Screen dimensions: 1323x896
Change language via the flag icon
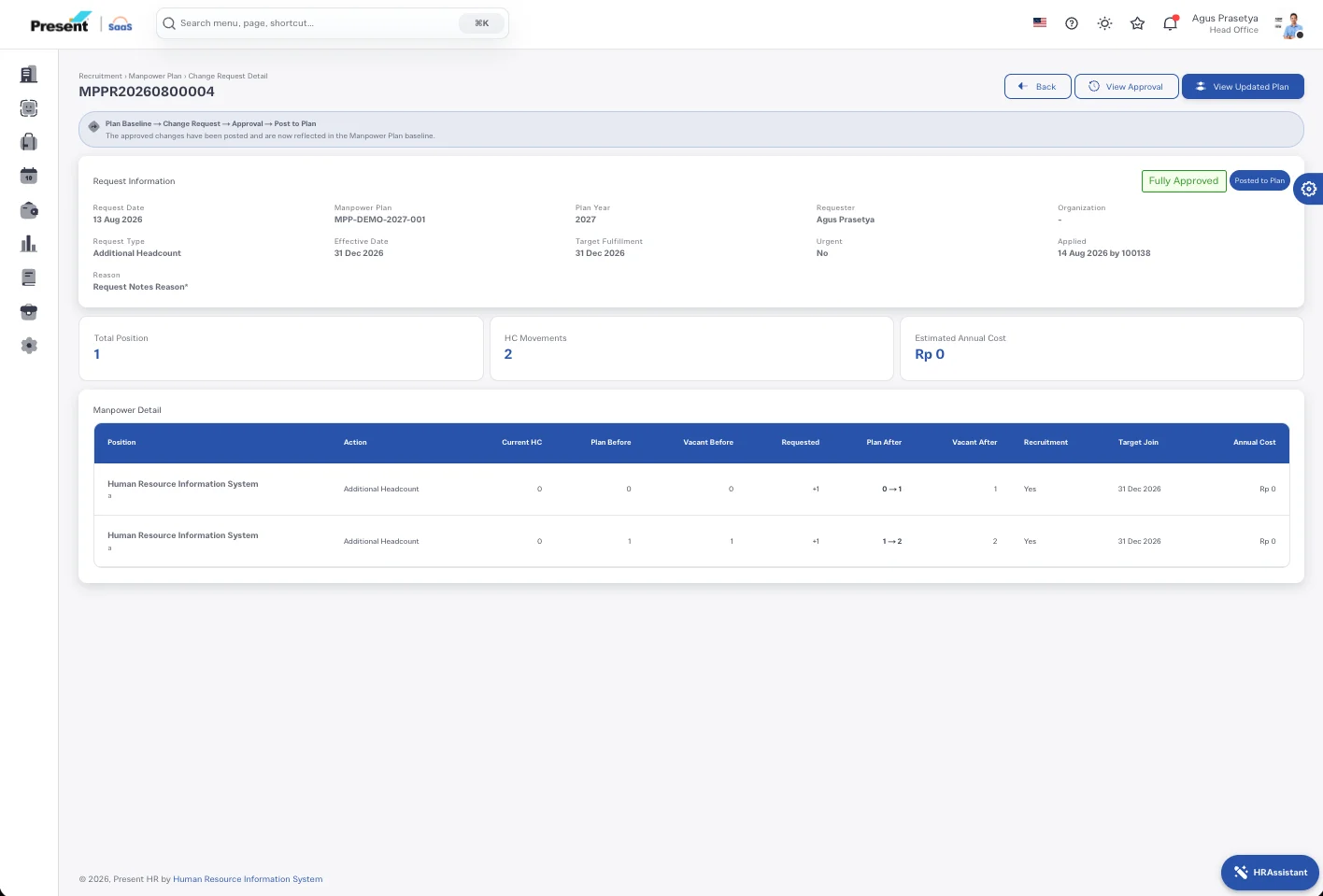point(1040,23)
